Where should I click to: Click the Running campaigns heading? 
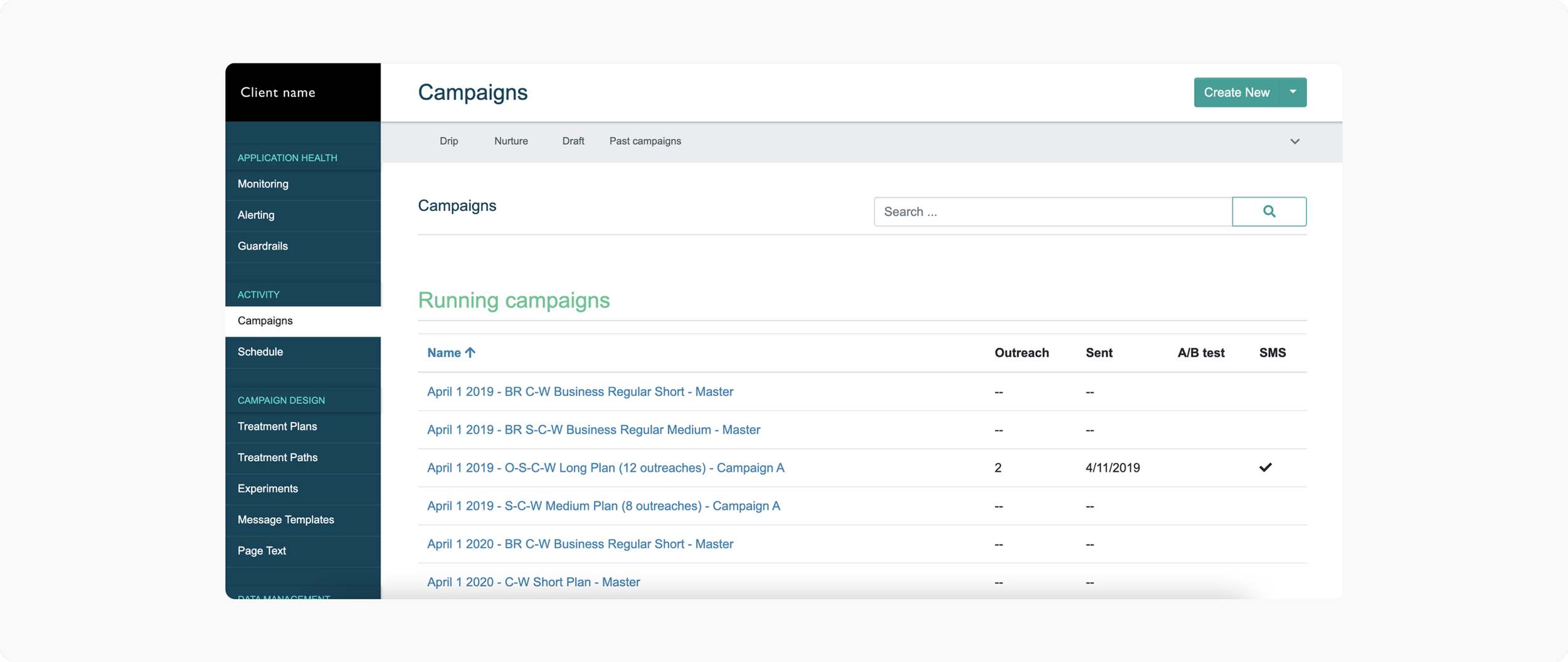[514, 301]
